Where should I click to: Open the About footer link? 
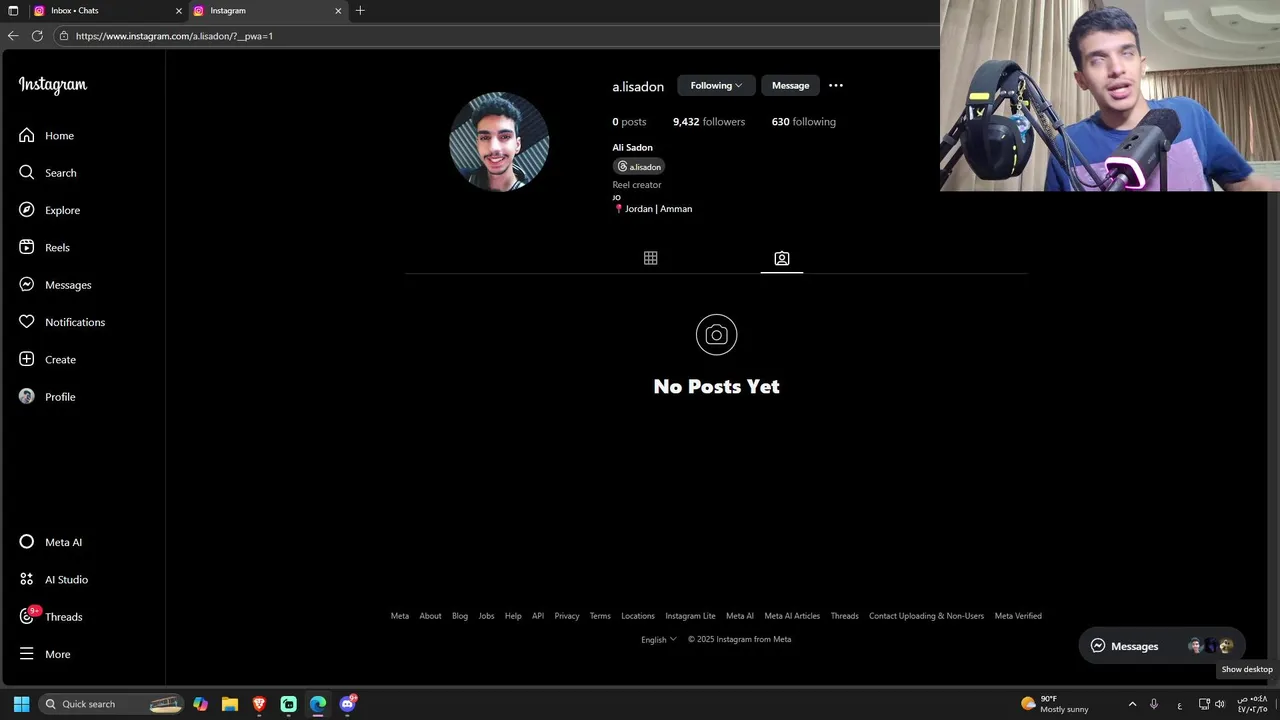tap(430, 616)
